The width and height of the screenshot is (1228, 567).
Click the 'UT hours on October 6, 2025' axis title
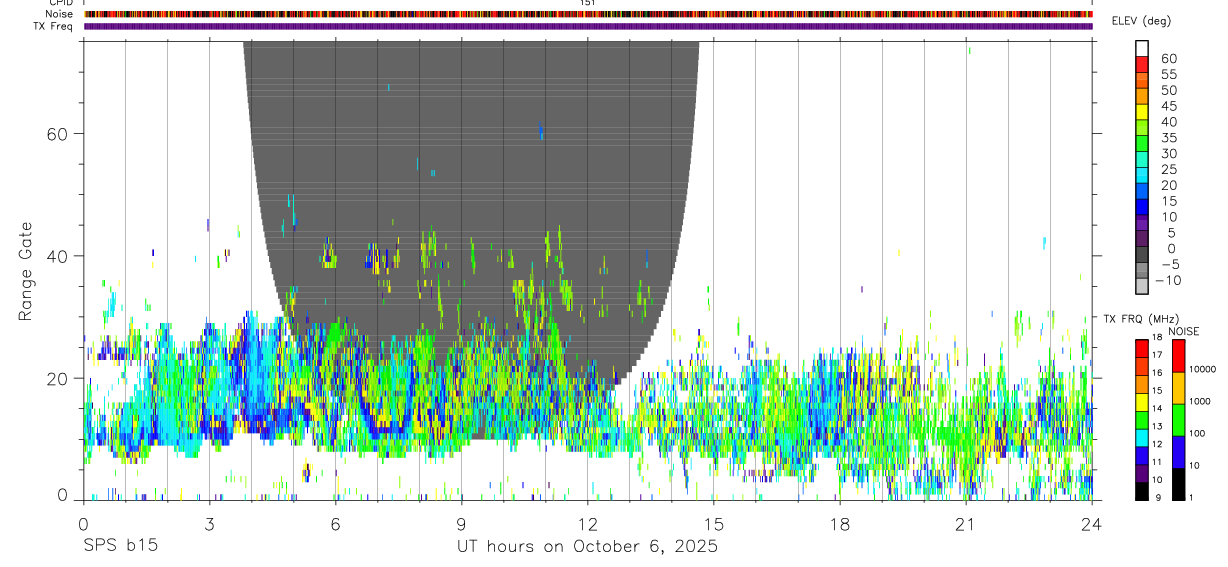click(588, 547)
